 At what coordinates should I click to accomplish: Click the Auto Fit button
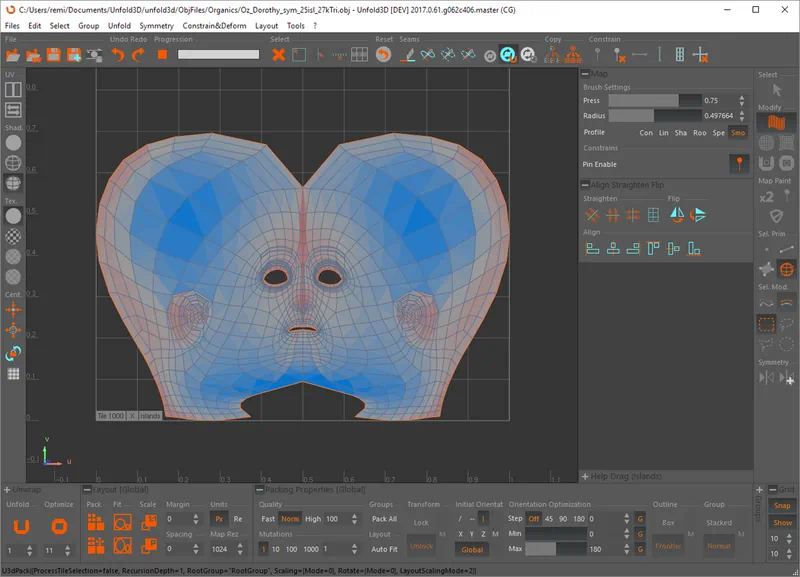point(384,549)
